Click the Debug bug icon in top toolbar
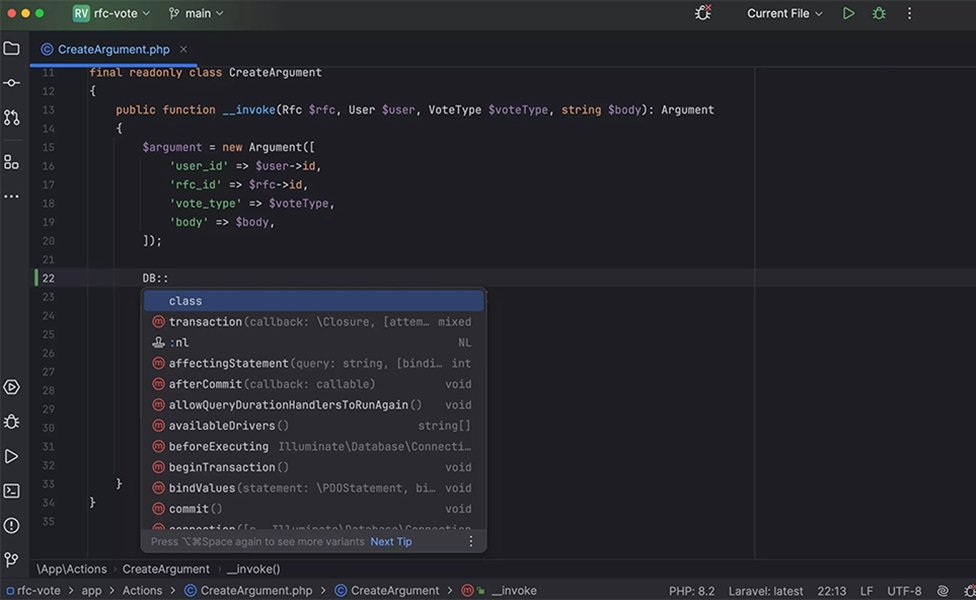976x600 pixels. pyautogui.click(x=879, y=13)
